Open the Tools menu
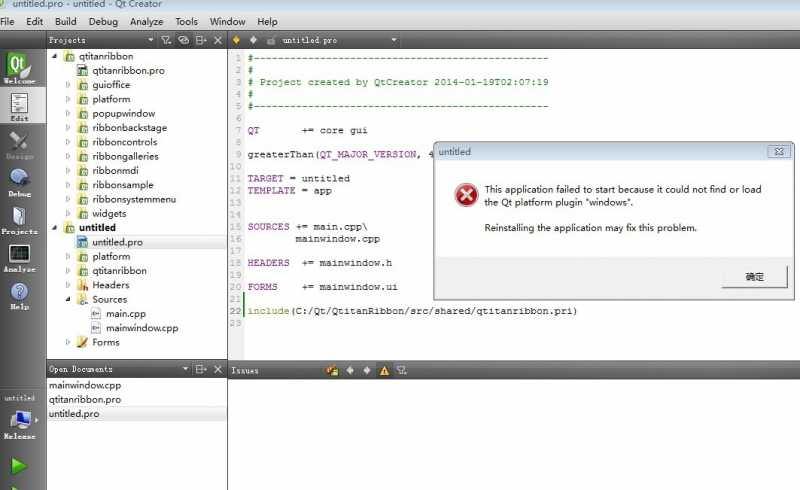Image resolution: width=800 pixels, height=490 pixels. [186, 21]
